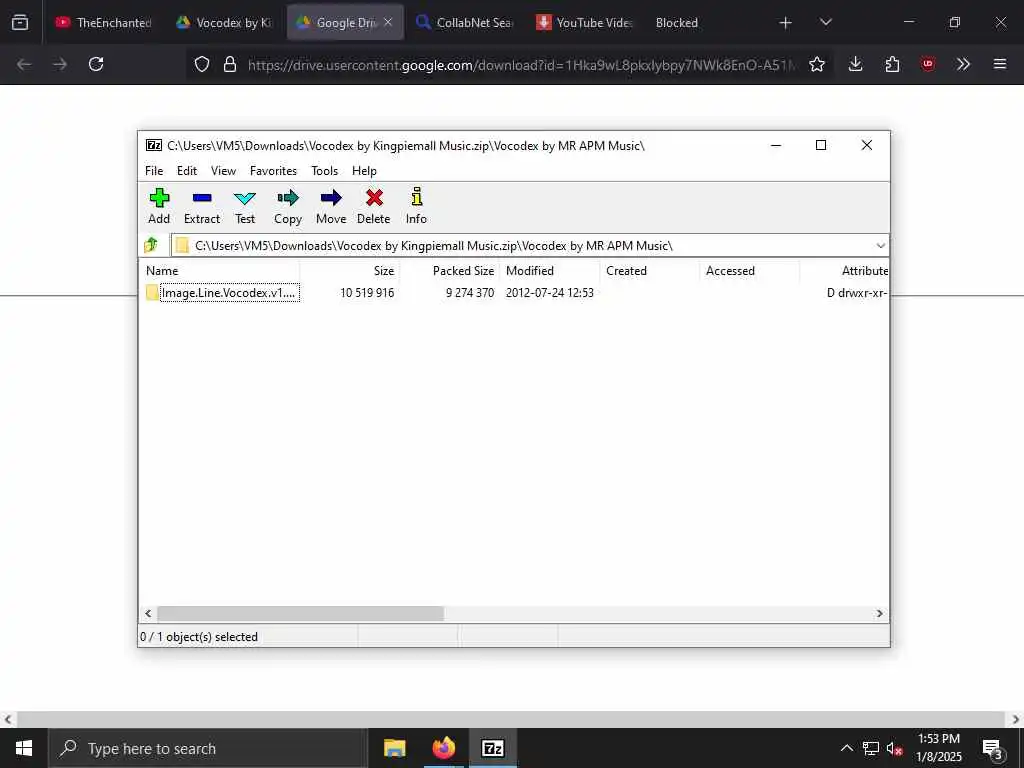Open Firefox from taskbar
The width and height of the screenshot is (1024, 768).
[443, 748]
